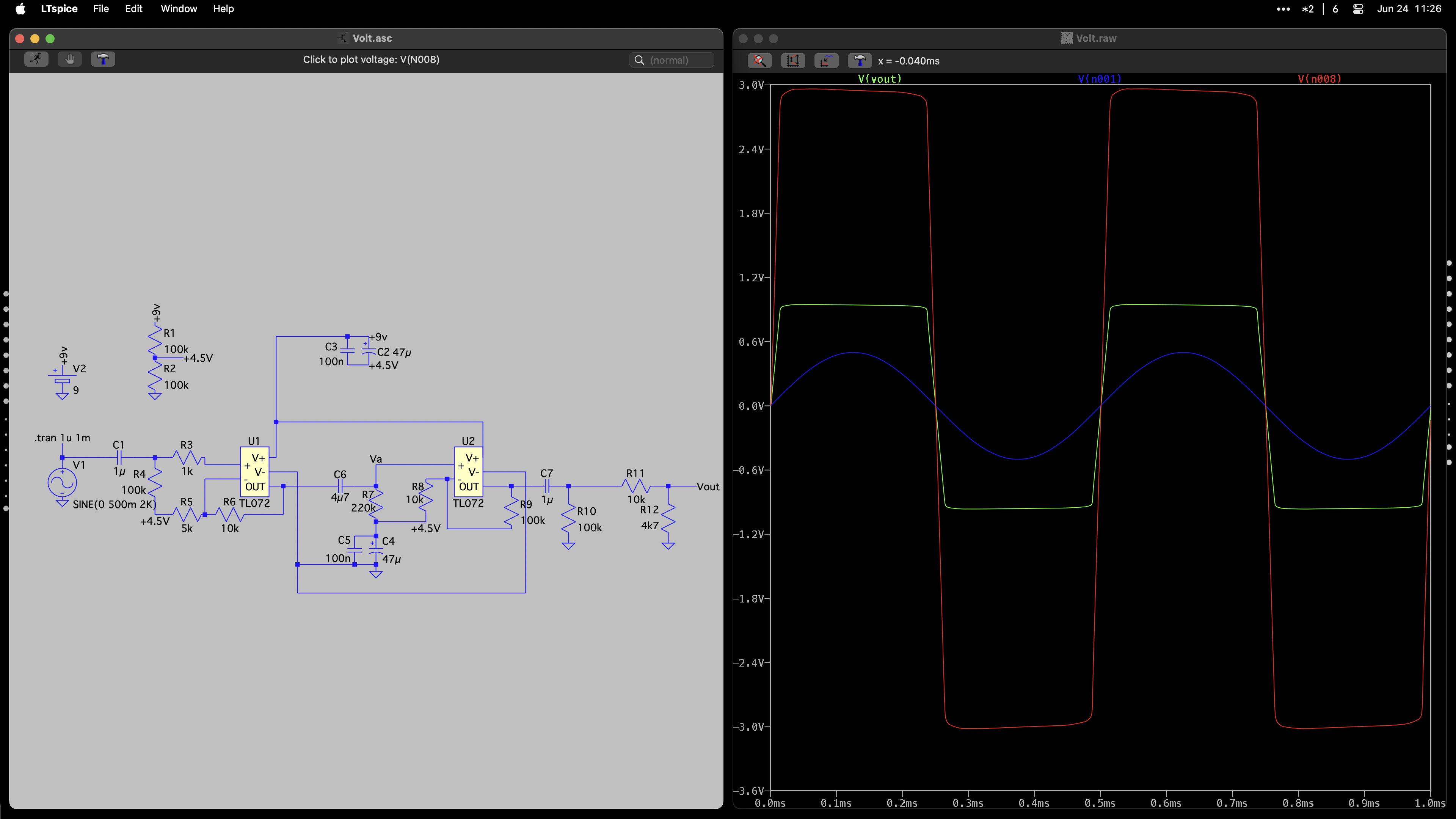Open the Edit menu
Screen dimensions: 1456x819
click(x=133, y=9)
